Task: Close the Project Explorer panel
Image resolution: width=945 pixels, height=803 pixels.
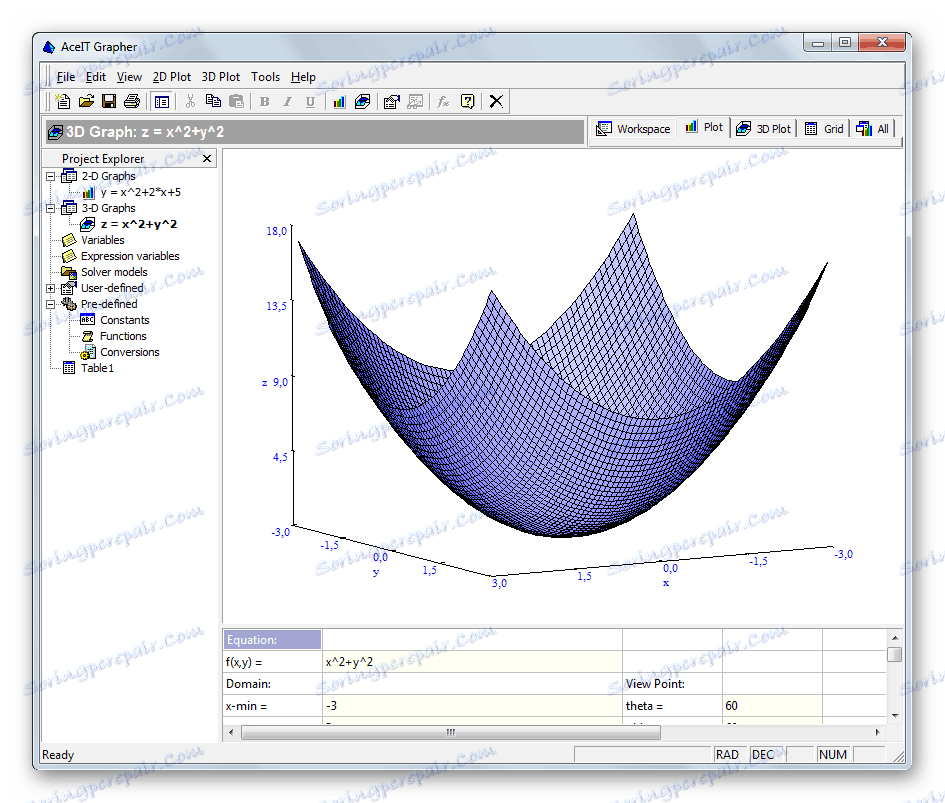Action: click(207, 159)
